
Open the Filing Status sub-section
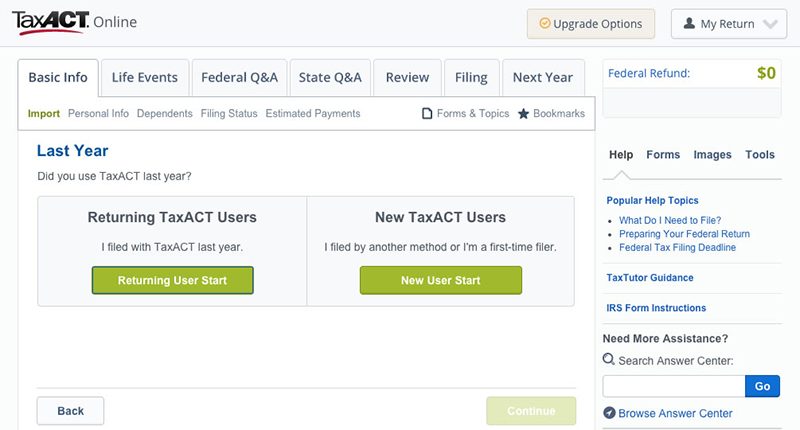click(x=229, y=114)
